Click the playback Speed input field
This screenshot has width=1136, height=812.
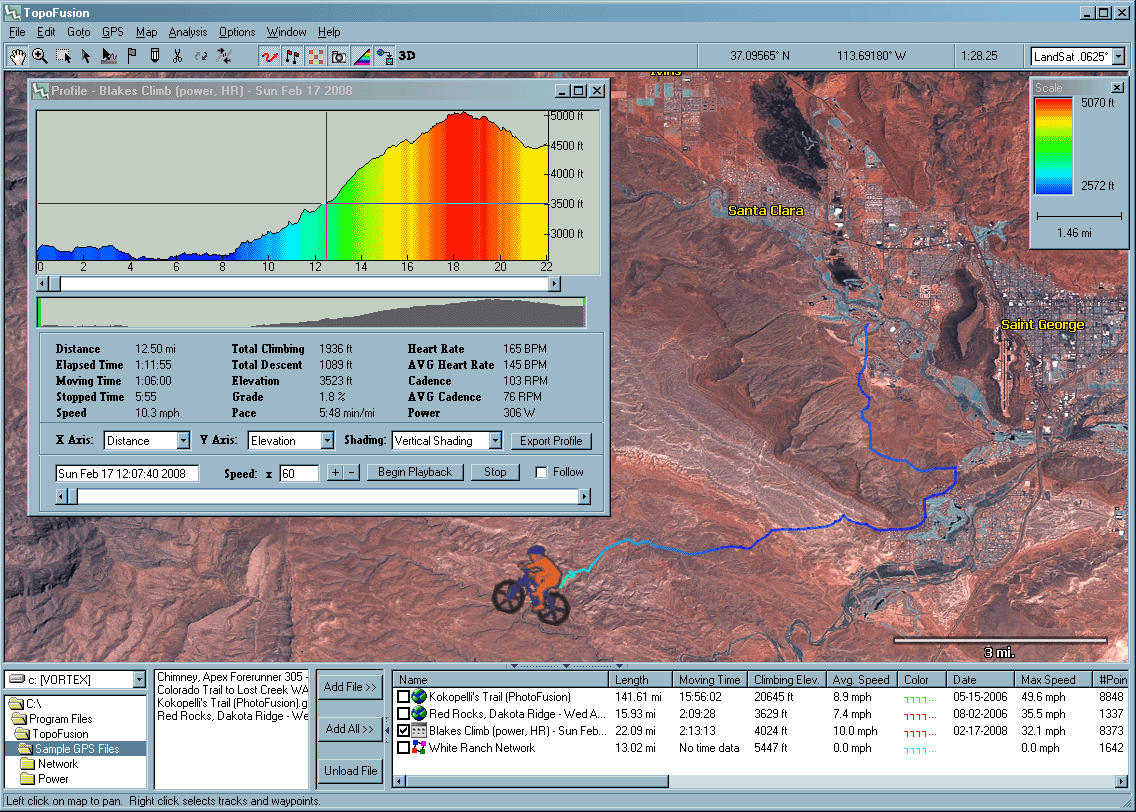click(x=299, y=474)
